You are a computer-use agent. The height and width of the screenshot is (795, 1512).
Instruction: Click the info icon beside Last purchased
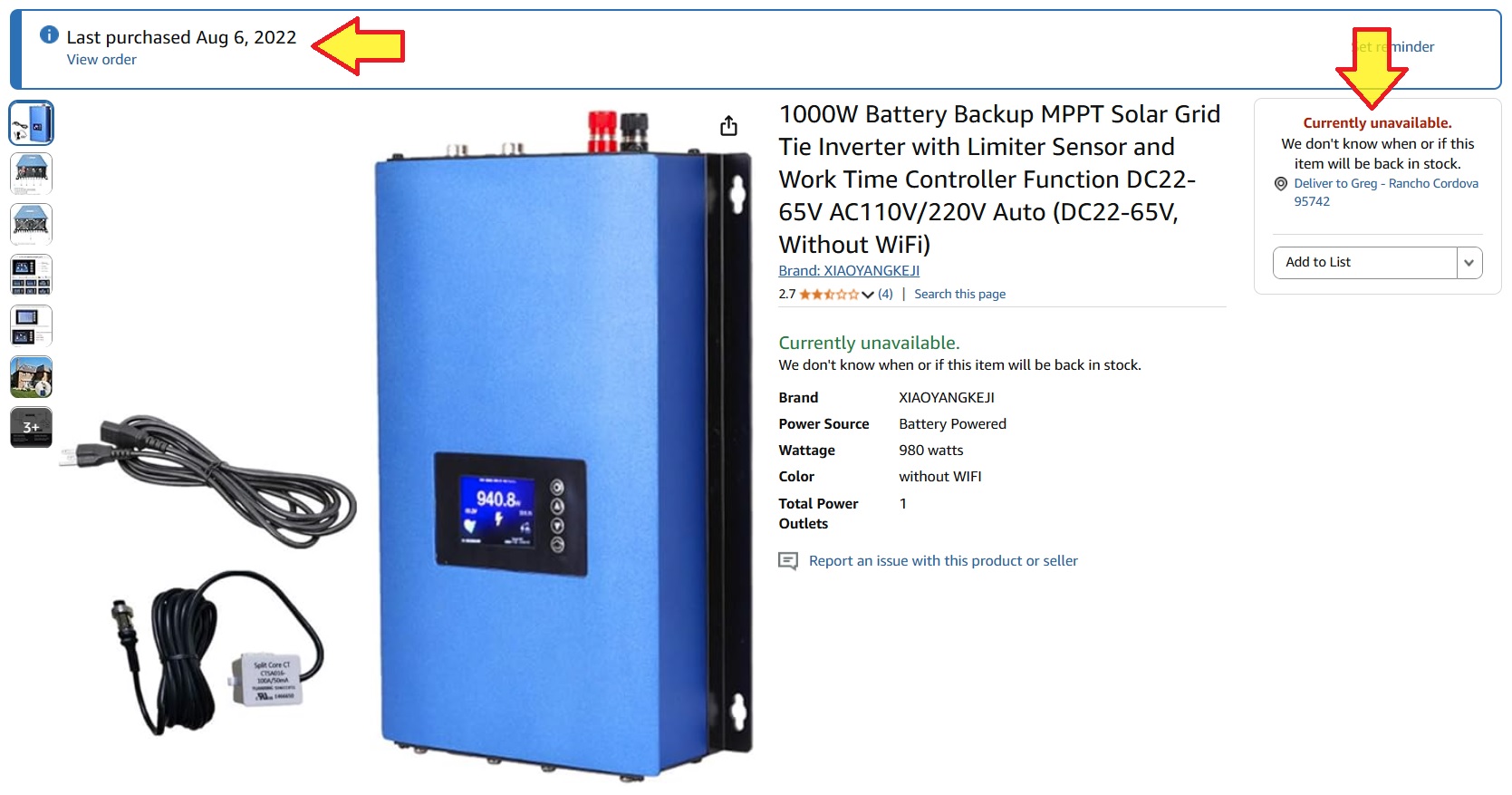point(49,34)
